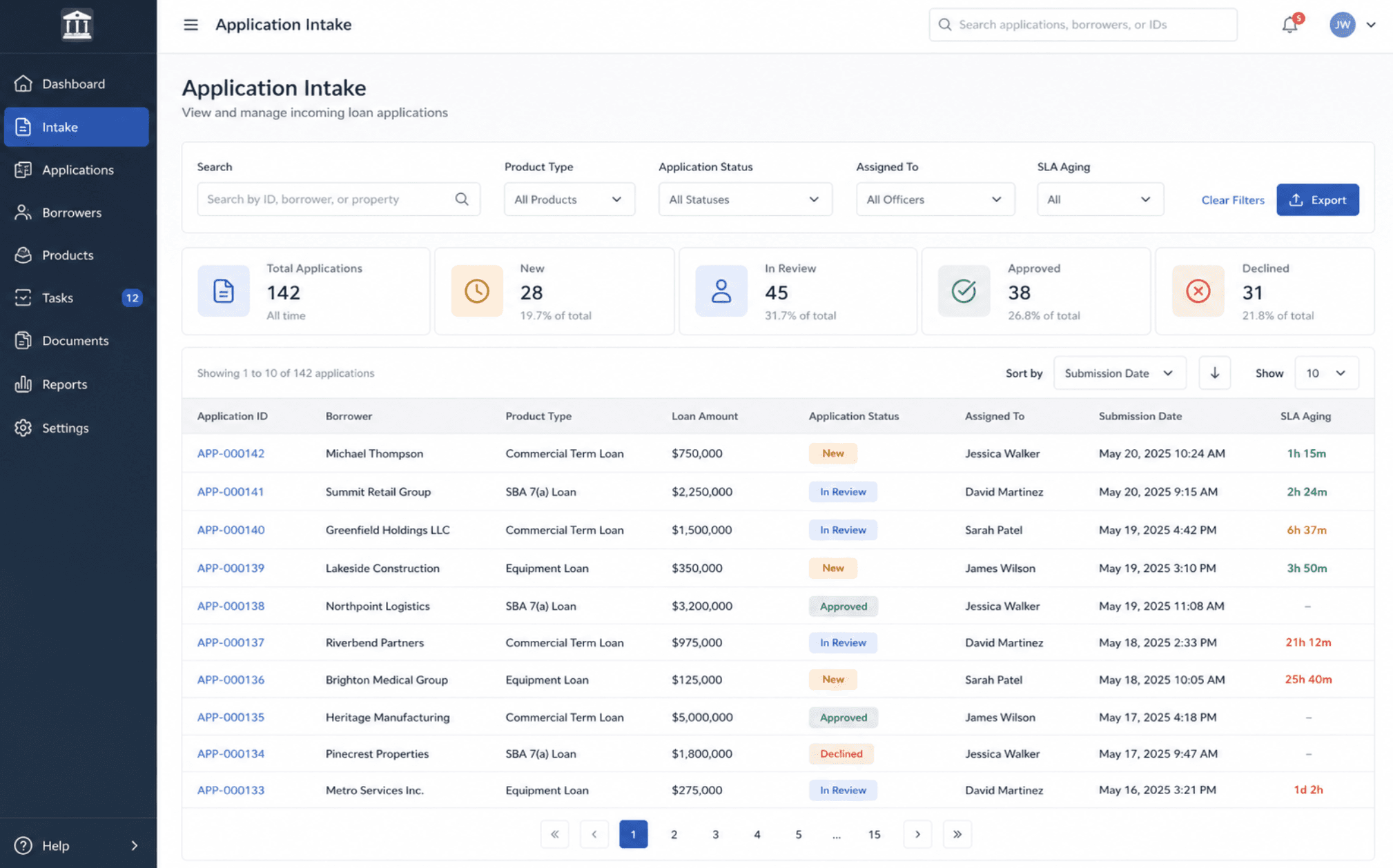Go to next page chevron

tap(917, 834)
